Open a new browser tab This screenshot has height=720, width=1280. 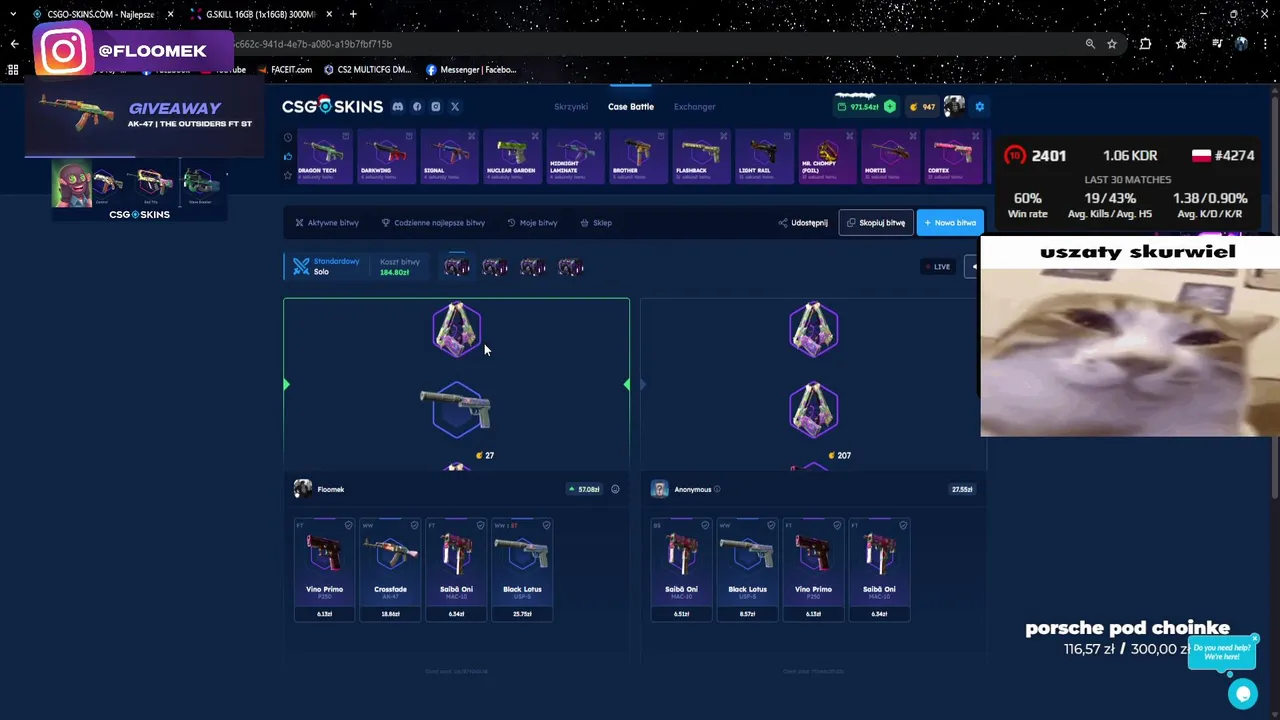click(353, 15)
